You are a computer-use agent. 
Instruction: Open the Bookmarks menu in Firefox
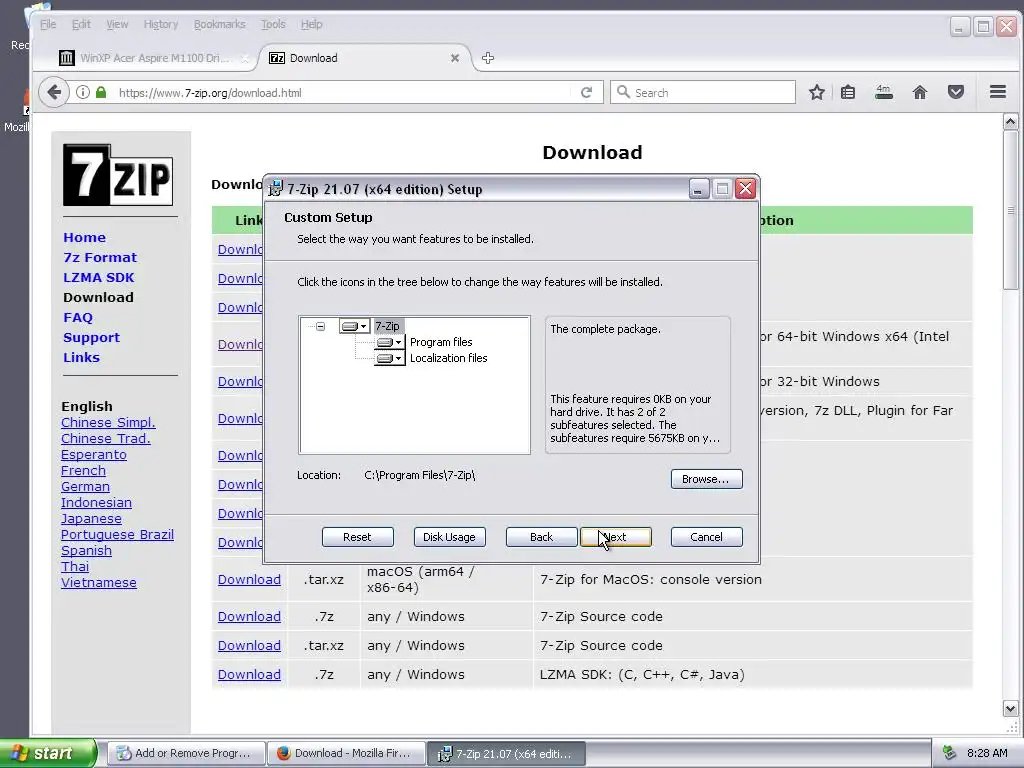219,24
